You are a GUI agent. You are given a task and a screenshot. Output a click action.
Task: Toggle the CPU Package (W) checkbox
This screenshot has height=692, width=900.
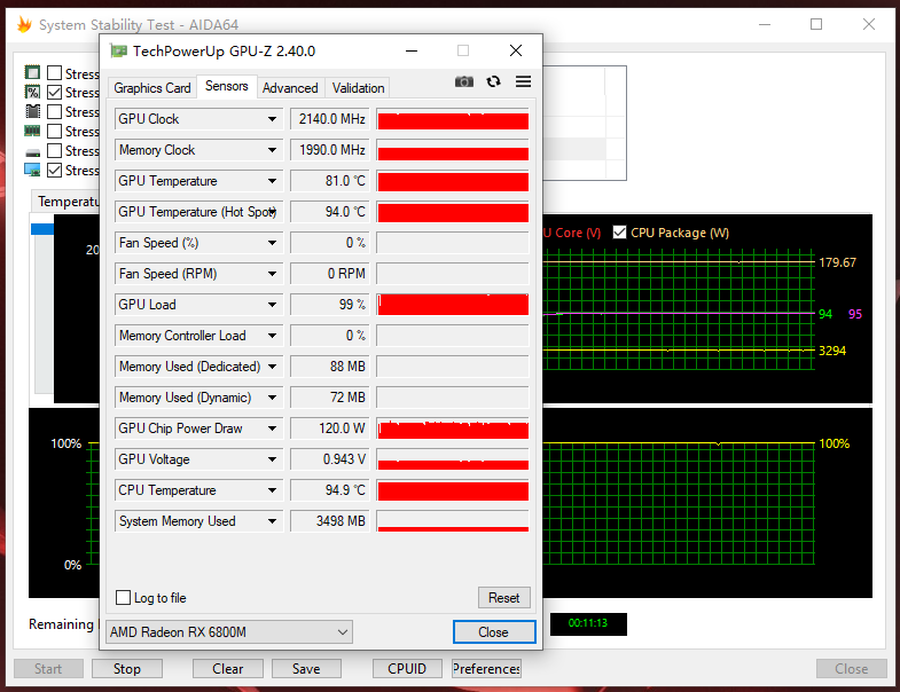pyautogui.click(x=620, y=232)
